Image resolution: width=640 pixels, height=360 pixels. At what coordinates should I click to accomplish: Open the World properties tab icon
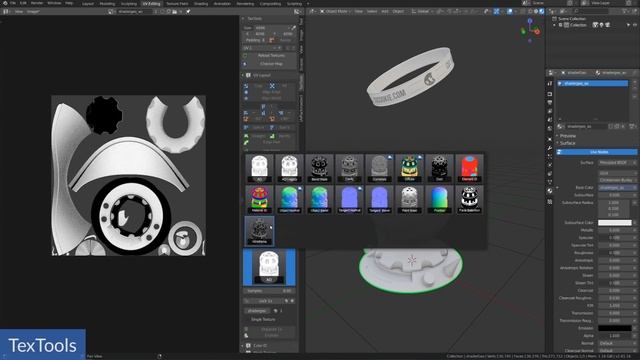tap(550, 128)
